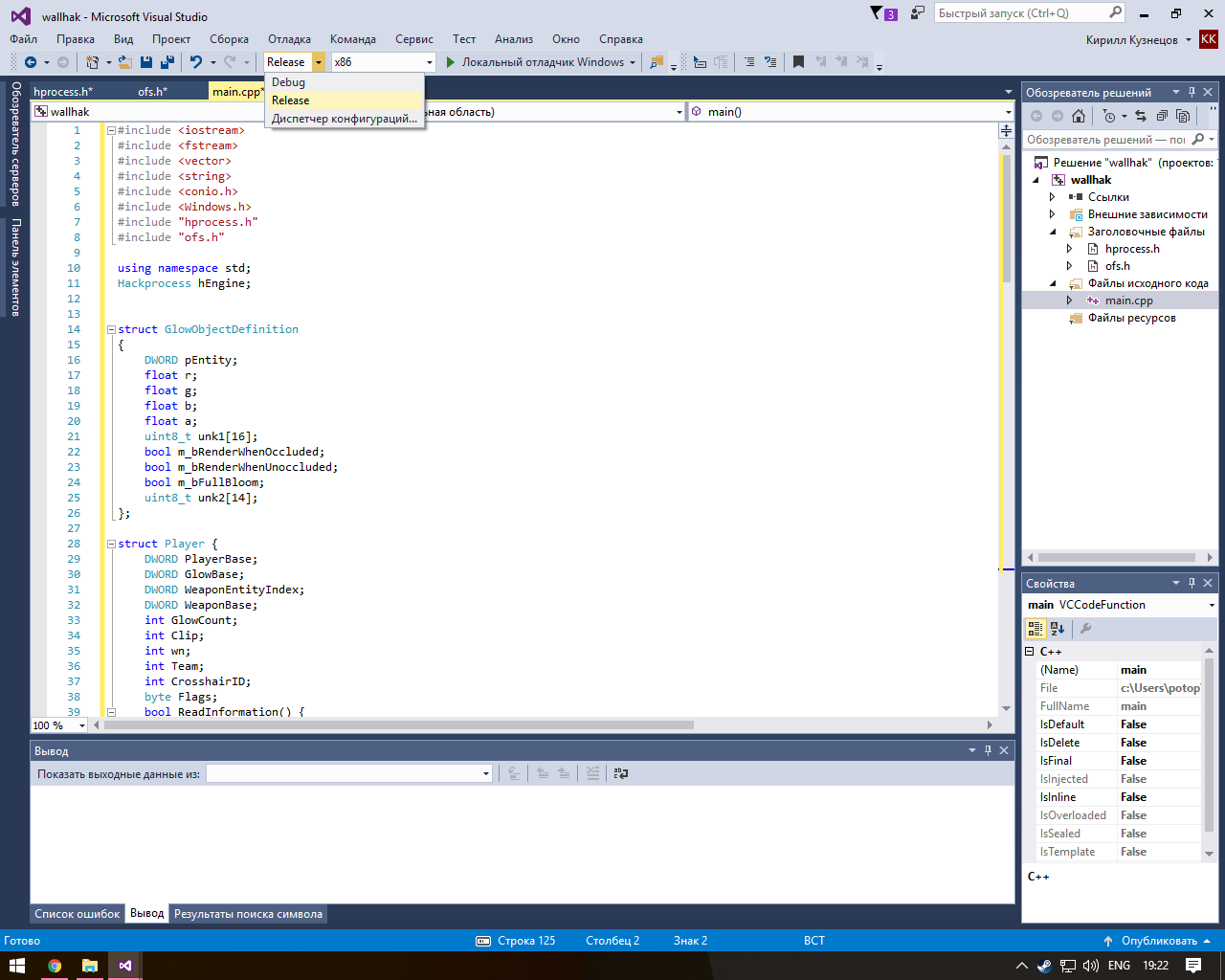Screen dimensions: 1225x980
Task: Pin Solution Explorer panel
Action: (x=1192, y=93)
